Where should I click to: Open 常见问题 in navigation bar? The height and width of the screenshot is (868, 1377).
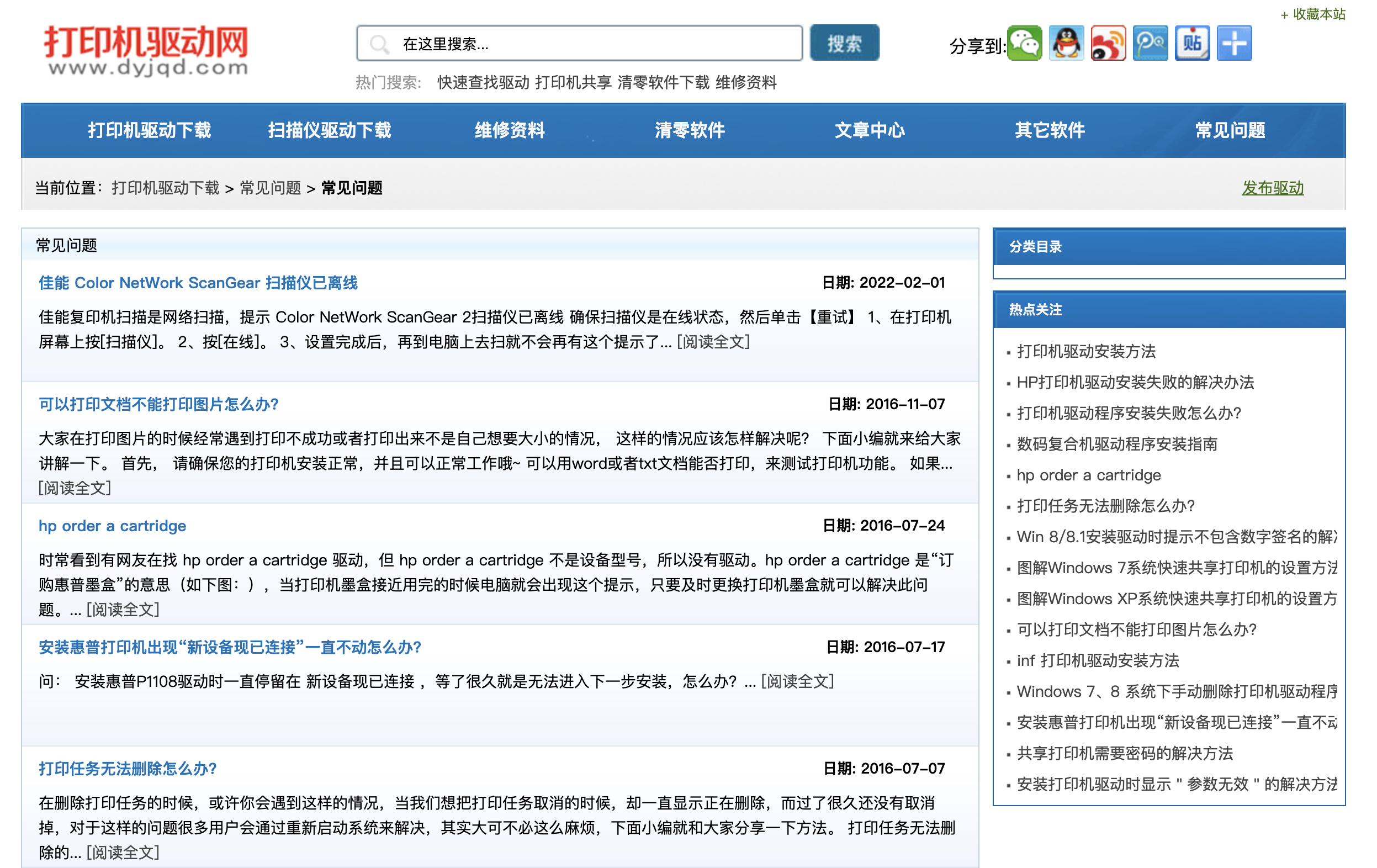coord(1230,130)
